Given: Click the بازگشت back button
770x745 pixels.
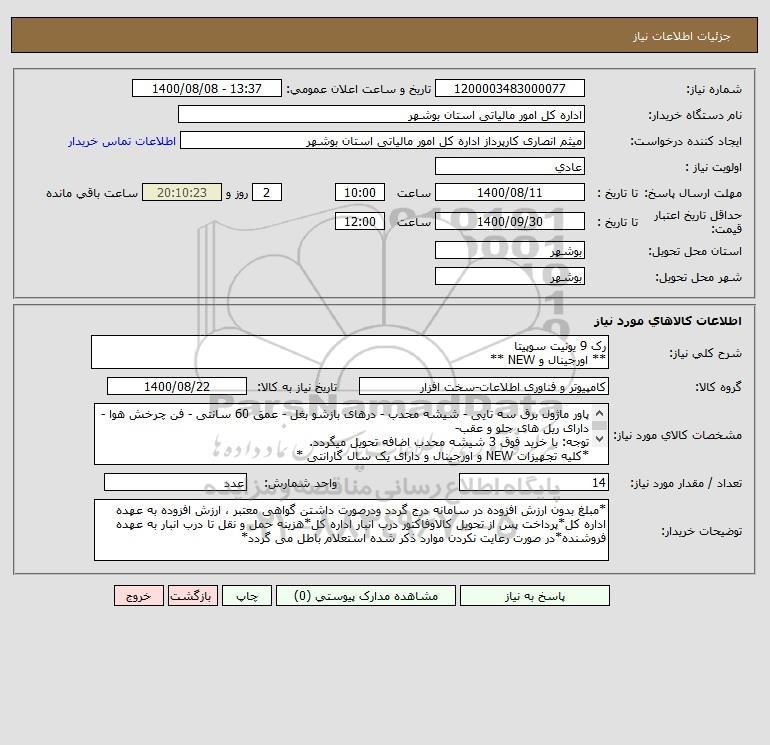Looking at the screenshot, I should tap(192, 596).
